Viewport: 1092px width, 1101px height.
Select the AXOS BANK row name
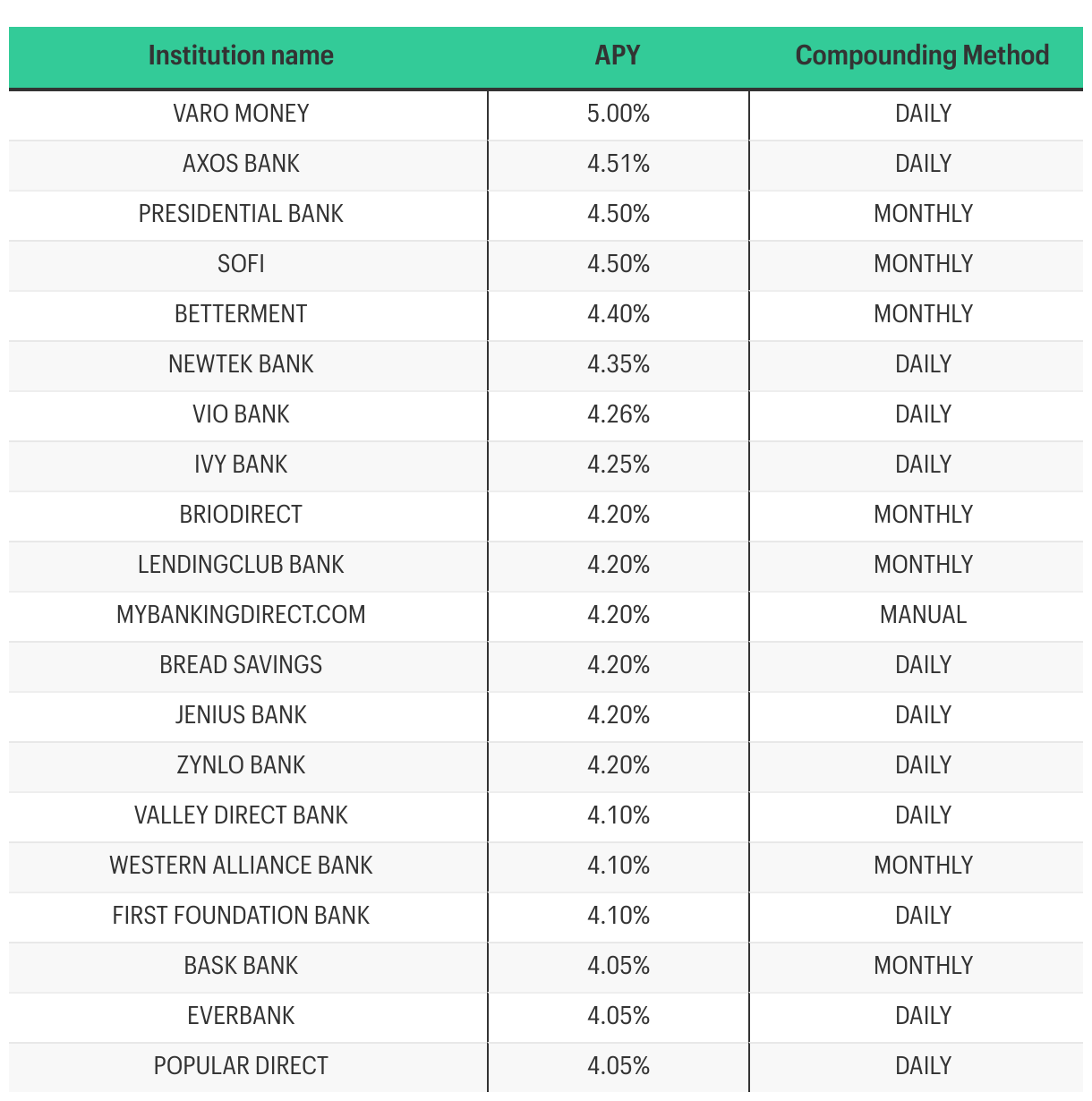(241, 164)
